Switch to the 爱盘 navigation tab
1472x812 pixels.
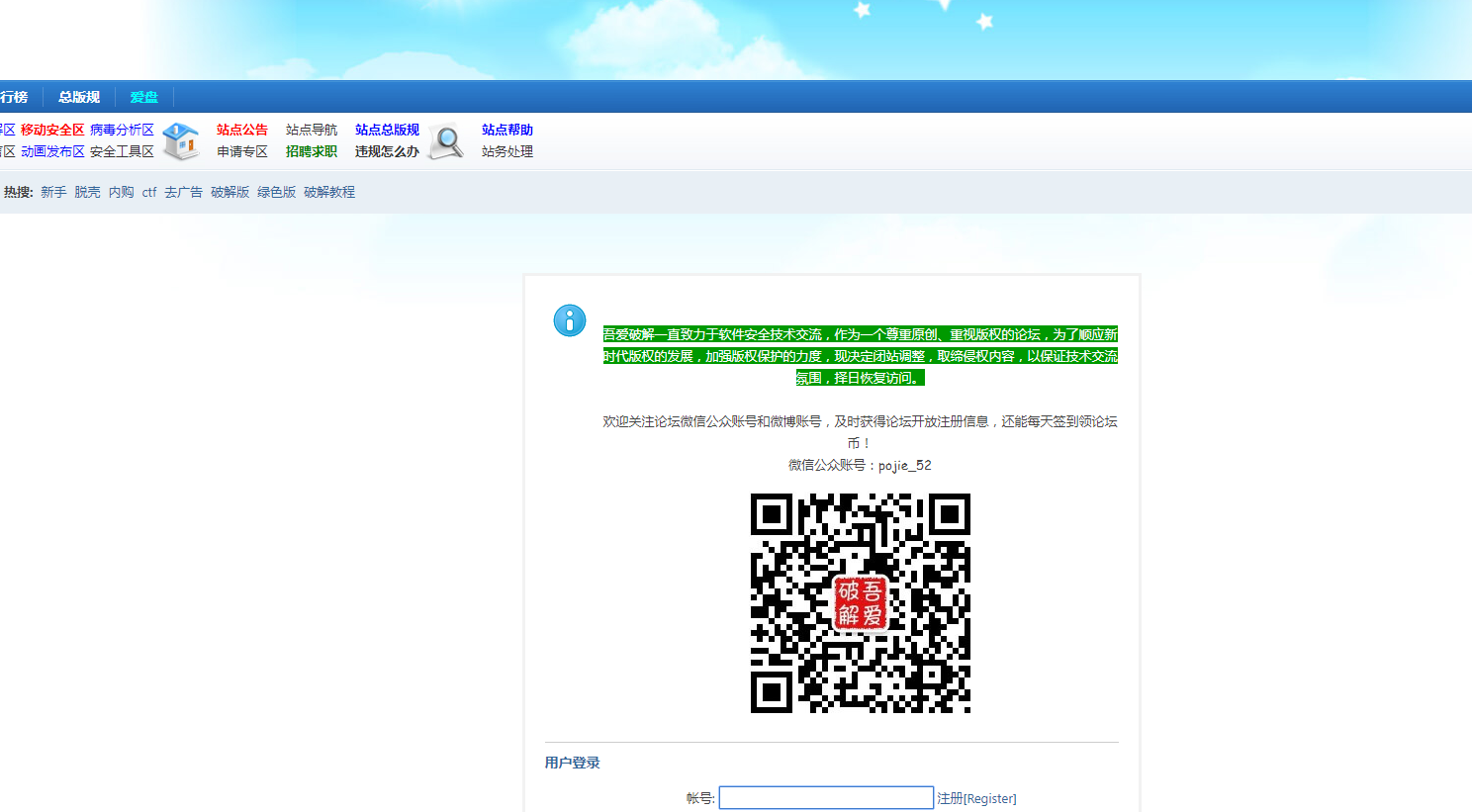pos(144,97)
